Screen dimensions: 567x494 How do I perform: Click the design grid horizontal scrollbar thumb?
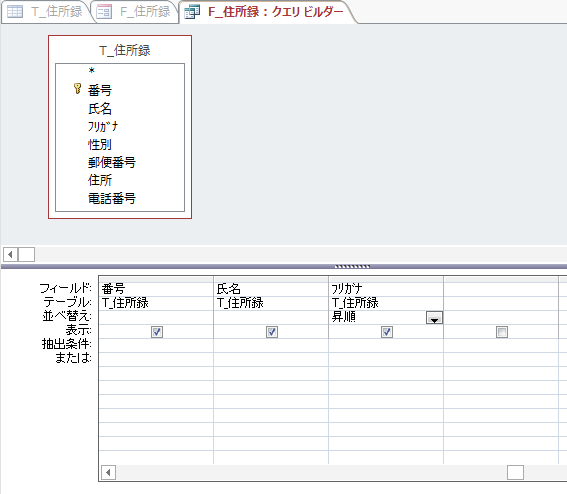pyautogui.click(x=515, y=472)
